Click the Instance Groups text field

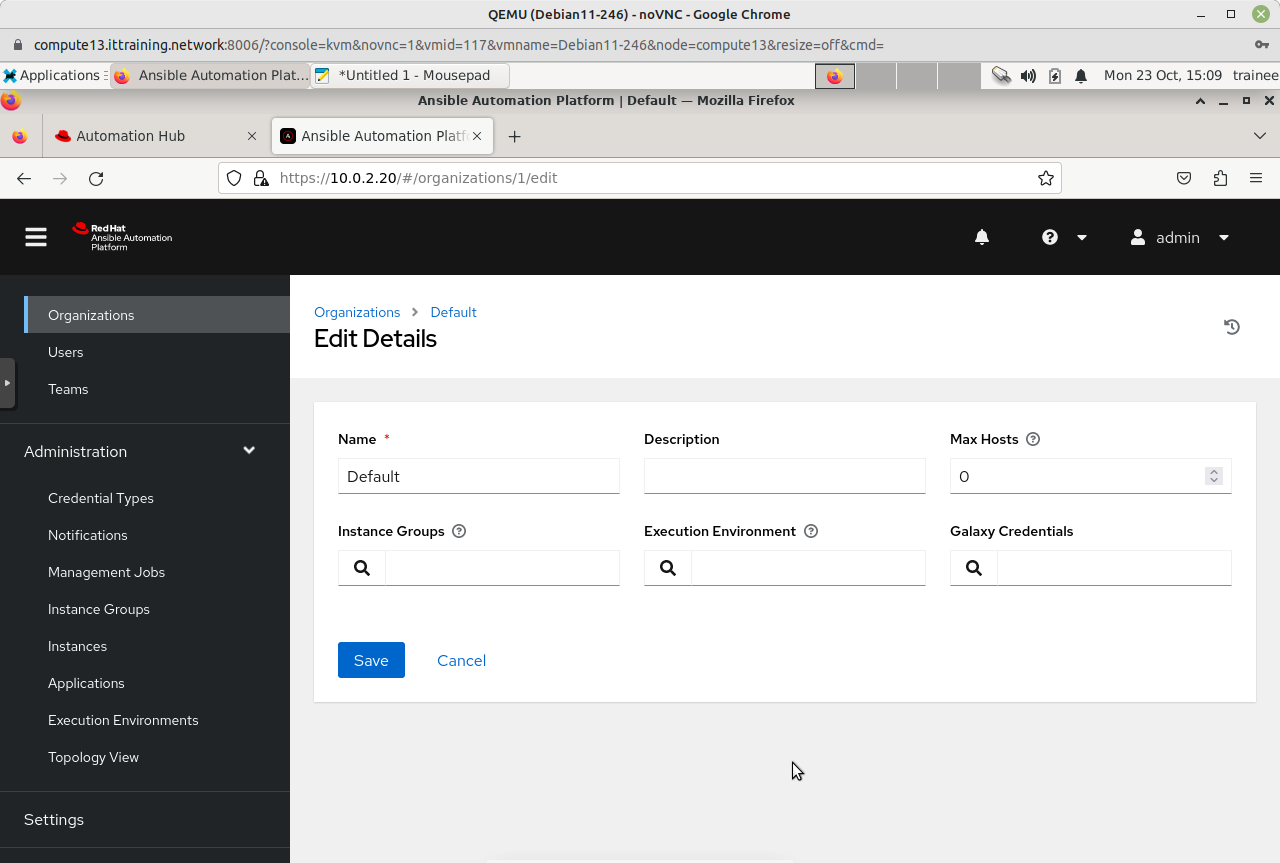coord(503,568)
